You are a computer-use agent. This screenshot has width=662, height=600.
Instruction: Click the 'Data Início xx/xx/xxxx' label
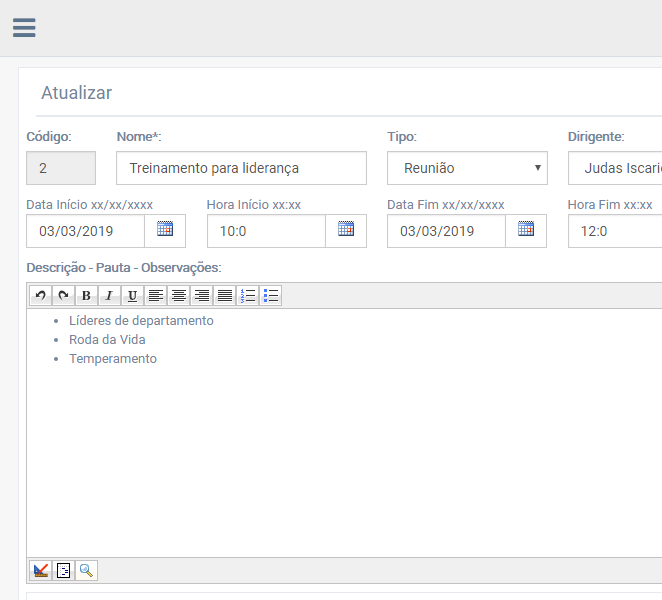(x=90, y=205)
